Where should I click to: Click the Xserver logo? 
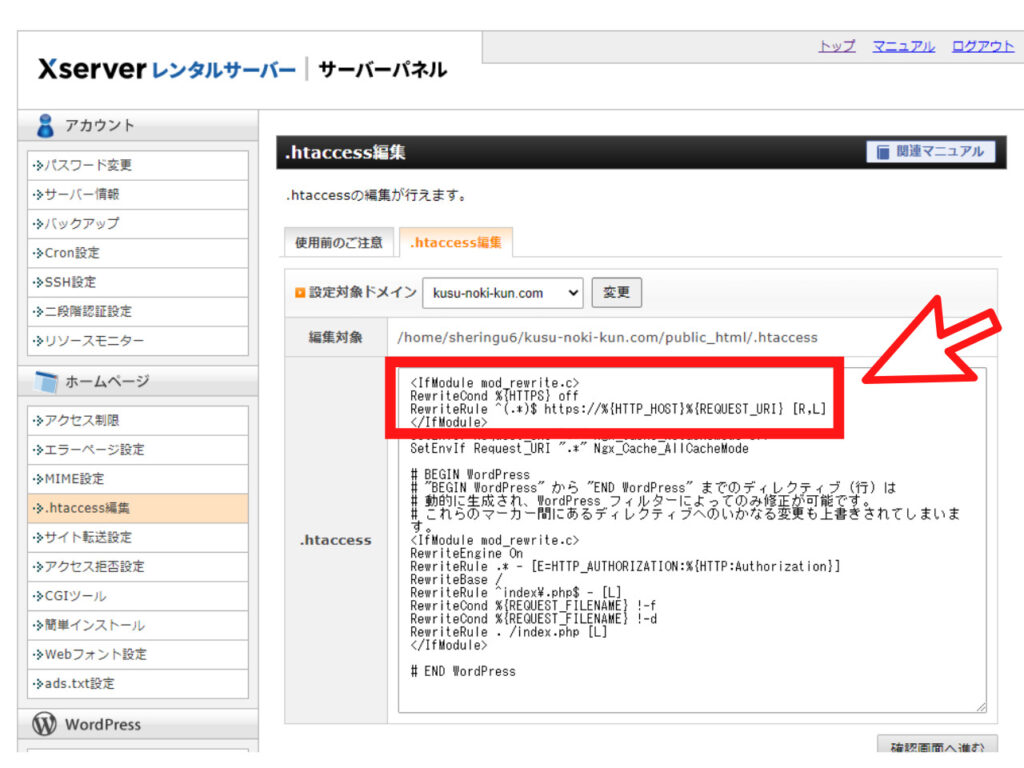(x=167, y=69)
